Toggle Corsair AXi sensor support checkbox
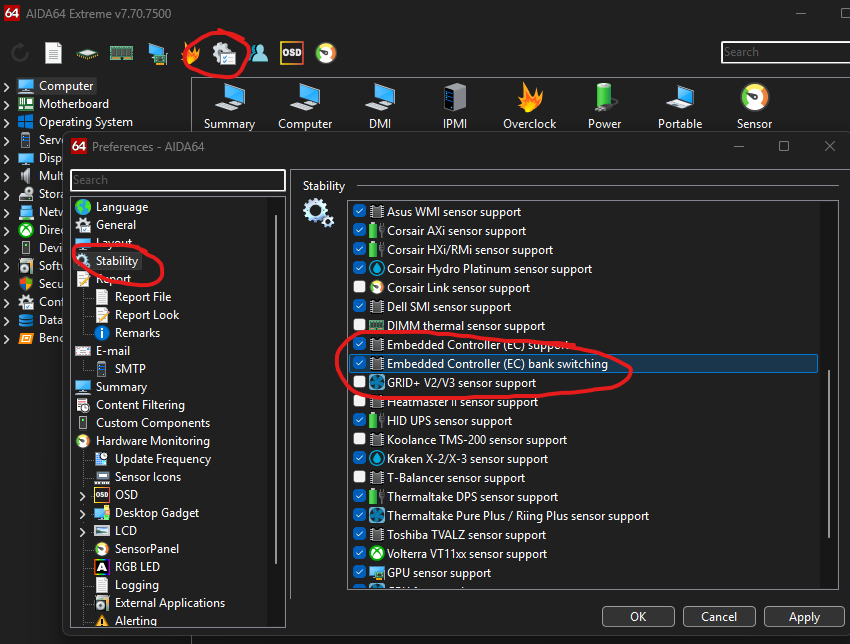This screenshot has width=850, height=644. (359, 230)
